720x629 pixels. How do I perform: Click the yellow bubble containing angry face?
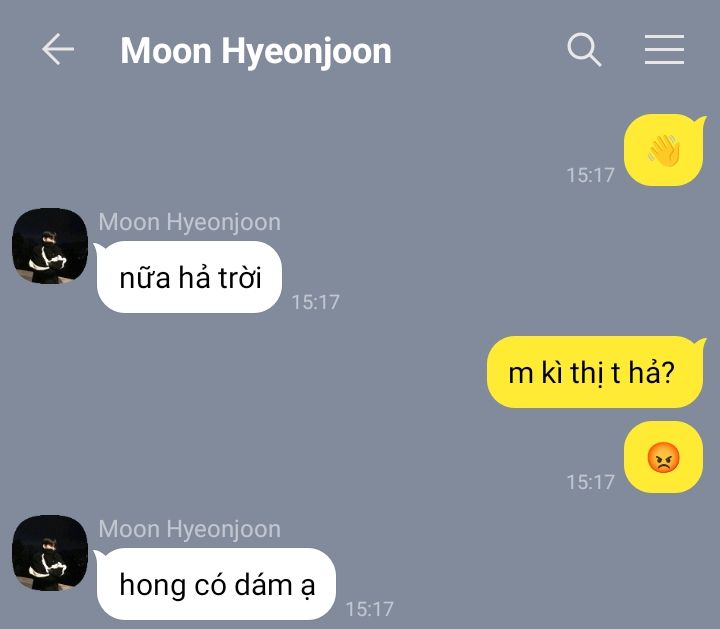coord(664,457)
